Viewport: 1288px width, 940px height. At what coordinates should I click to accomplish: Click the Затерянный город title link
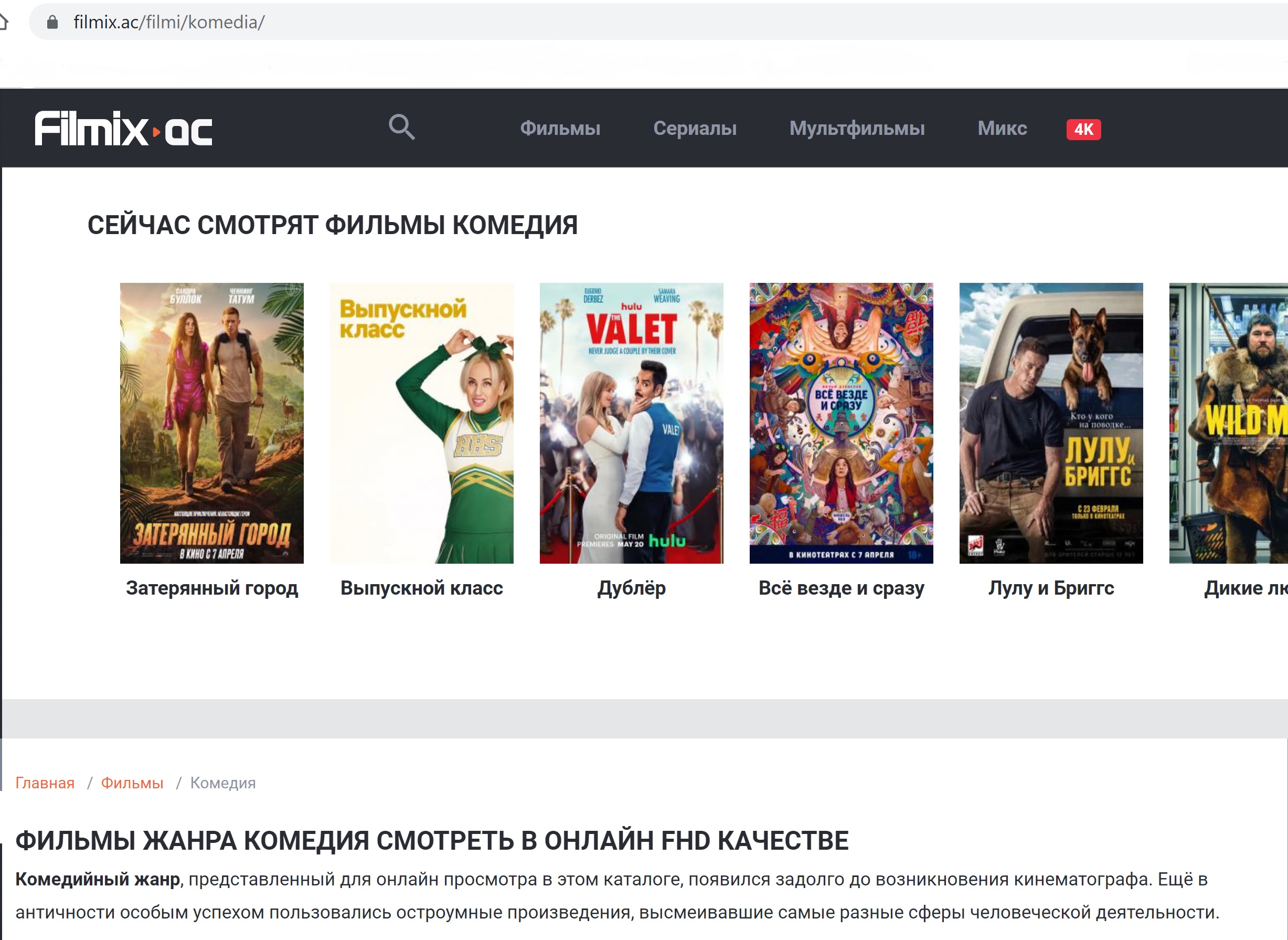[x=212, y=588]
